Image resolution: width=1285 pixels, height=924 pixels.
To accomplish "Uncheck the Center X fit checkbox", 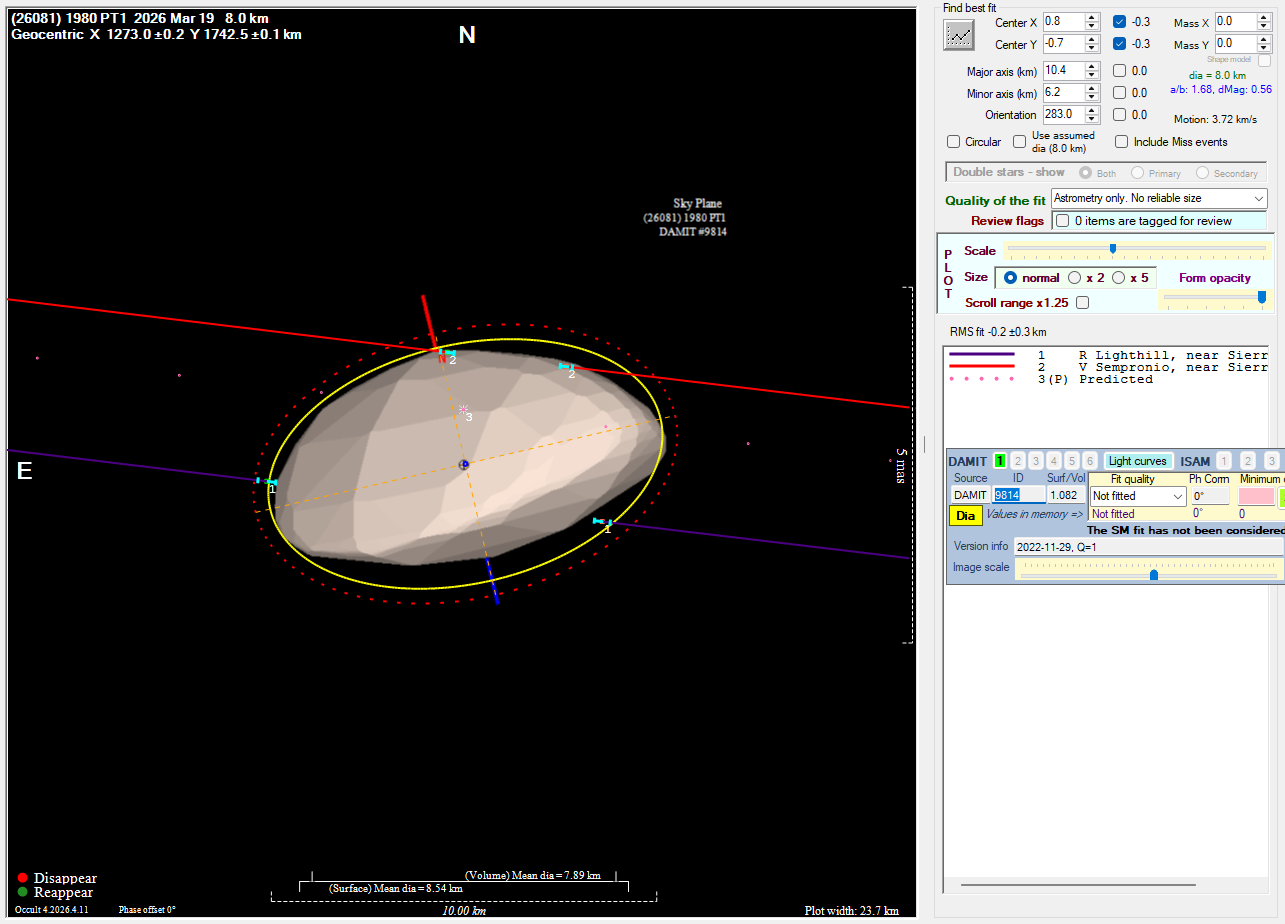I will (x=1120, y=22).
